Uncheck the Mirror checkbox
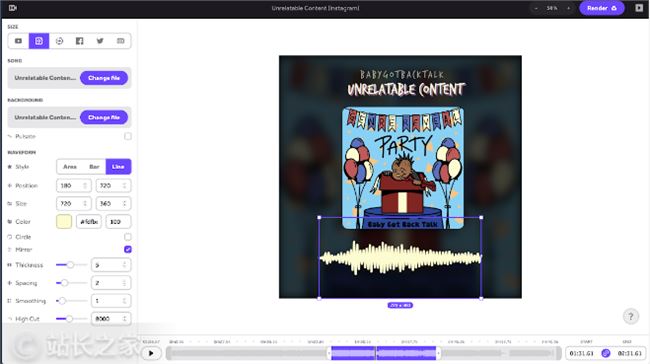650x364 pixels. (x=128, y=249)
